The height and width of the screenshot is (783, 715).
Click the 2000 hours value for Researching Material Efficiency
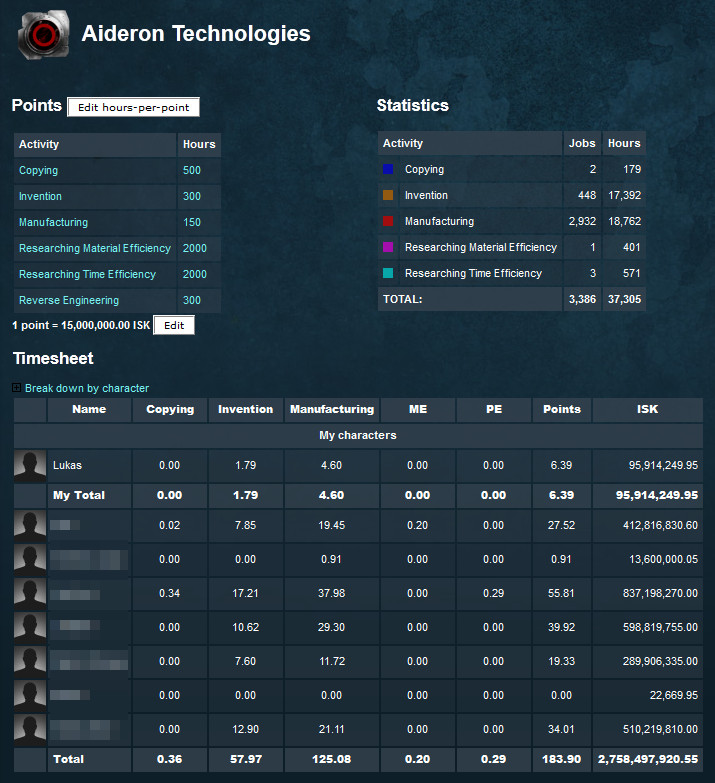195,248
